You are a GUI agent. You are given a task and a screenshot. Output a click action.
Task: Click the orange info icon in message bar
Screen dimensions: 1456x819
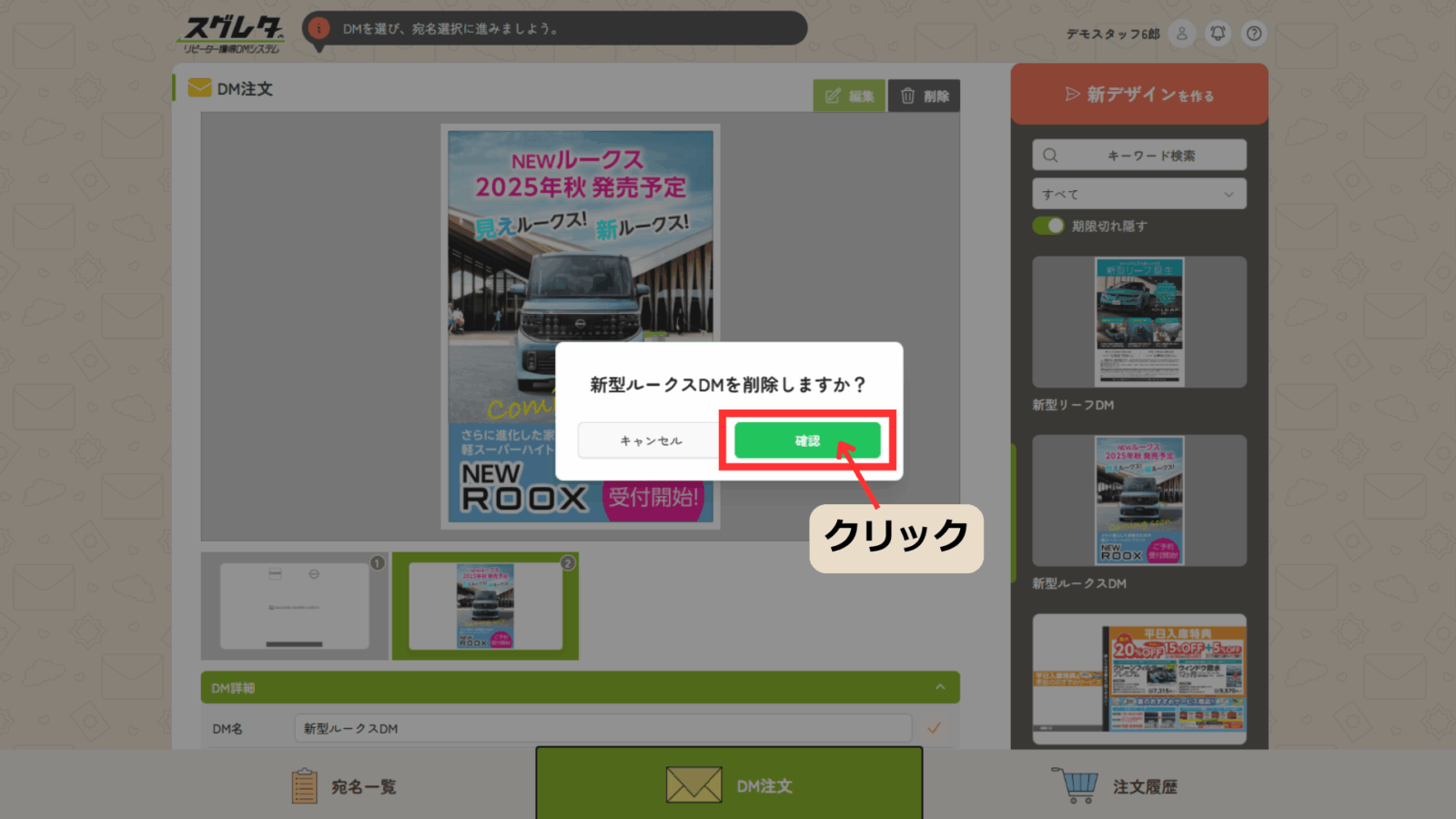point(318,28)
